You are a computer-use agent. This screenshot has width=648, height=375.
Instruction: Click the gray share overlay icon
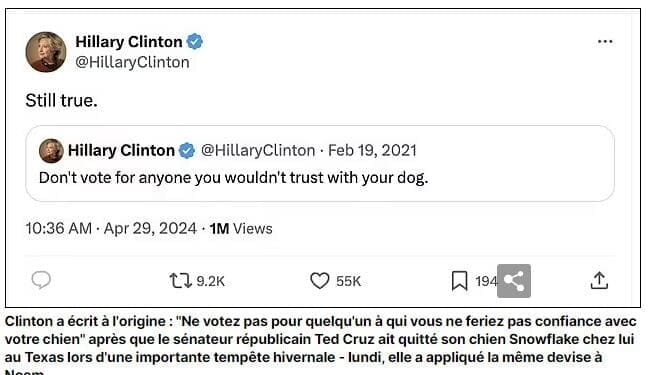point(514,281)
